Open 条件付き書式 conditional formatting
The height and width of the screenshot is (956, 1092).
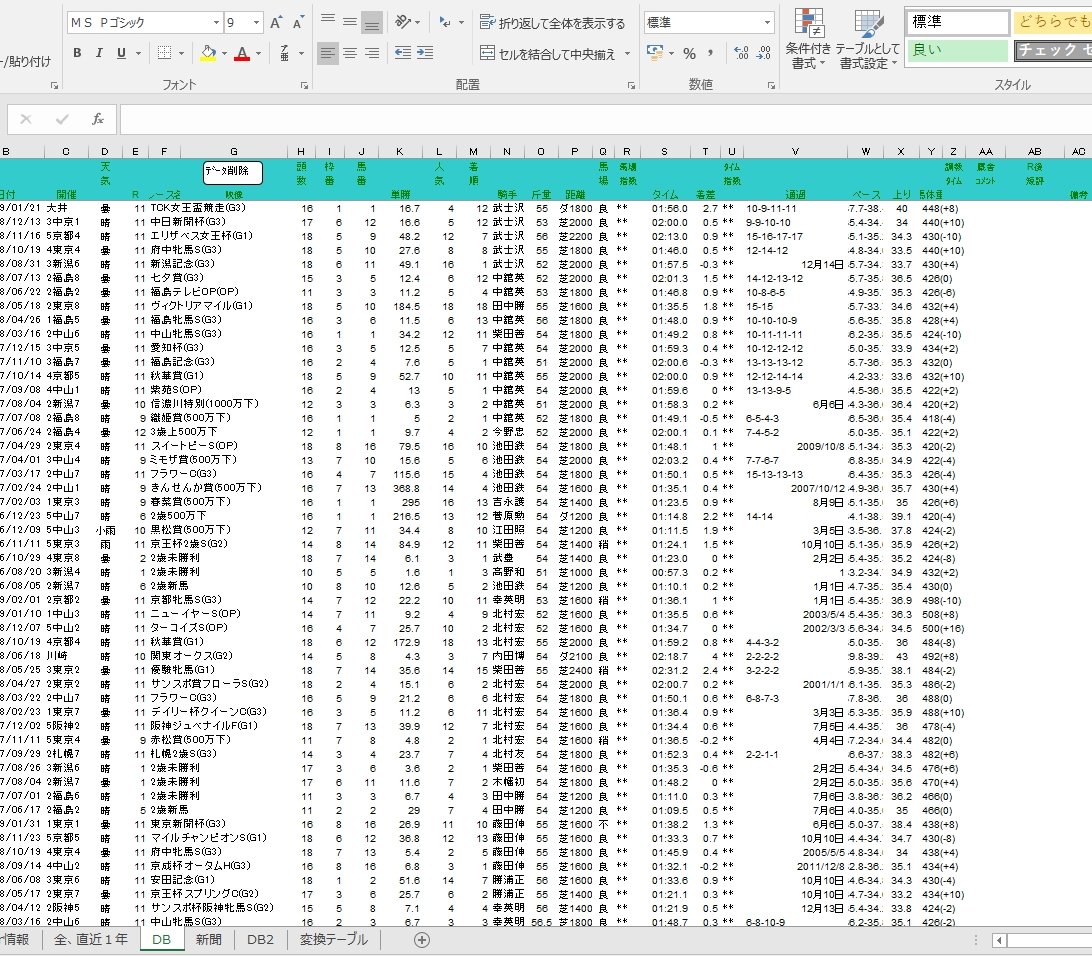click(808, 39)
